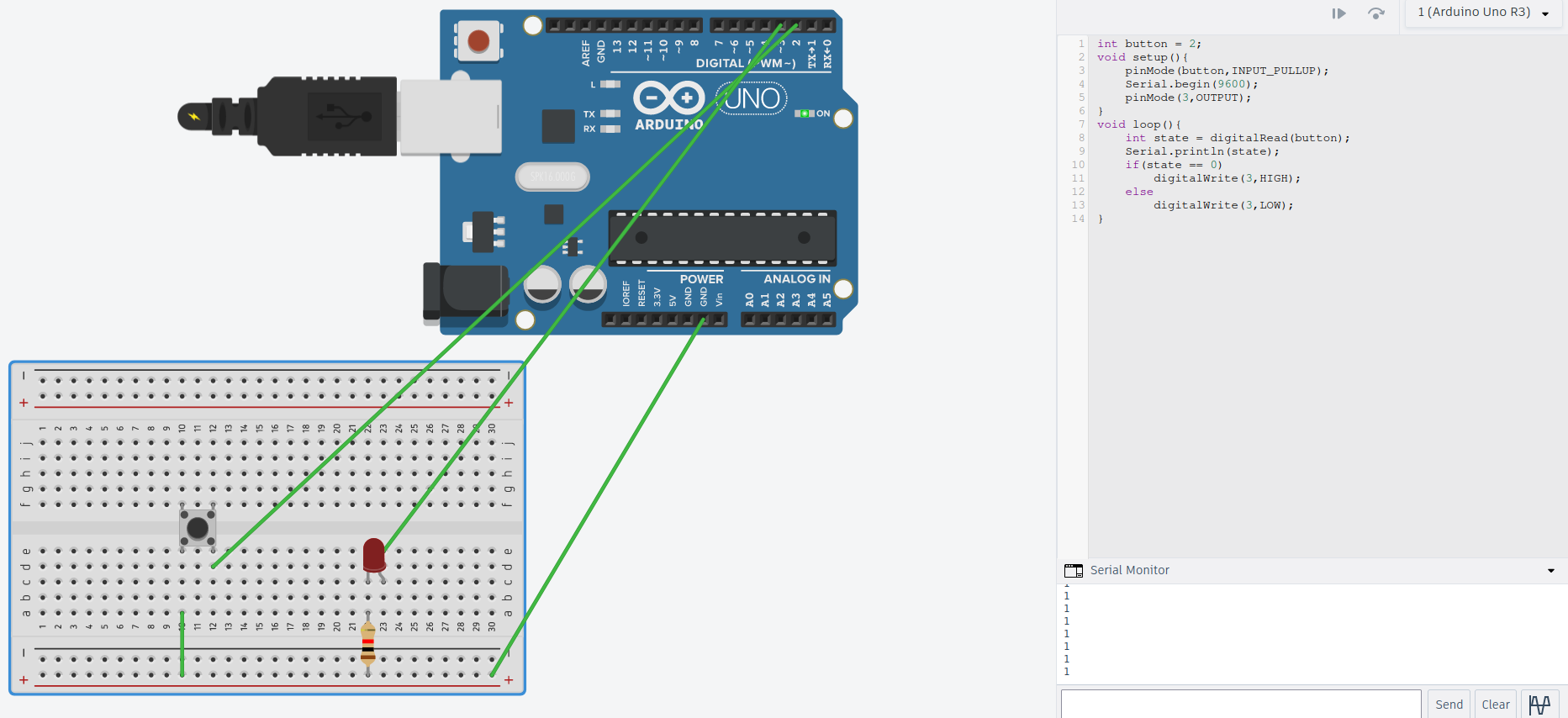1568x718 pixels.
Task: Click code line "if(state == 0)"
Action: [1174, 165]
